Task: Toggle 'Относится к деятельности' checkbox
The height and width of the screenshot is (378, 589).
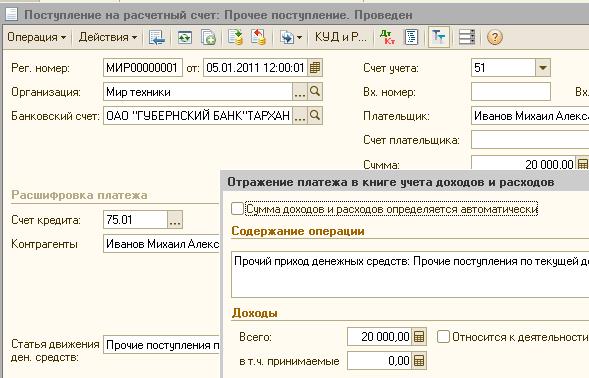Action: tap(443, 337)
